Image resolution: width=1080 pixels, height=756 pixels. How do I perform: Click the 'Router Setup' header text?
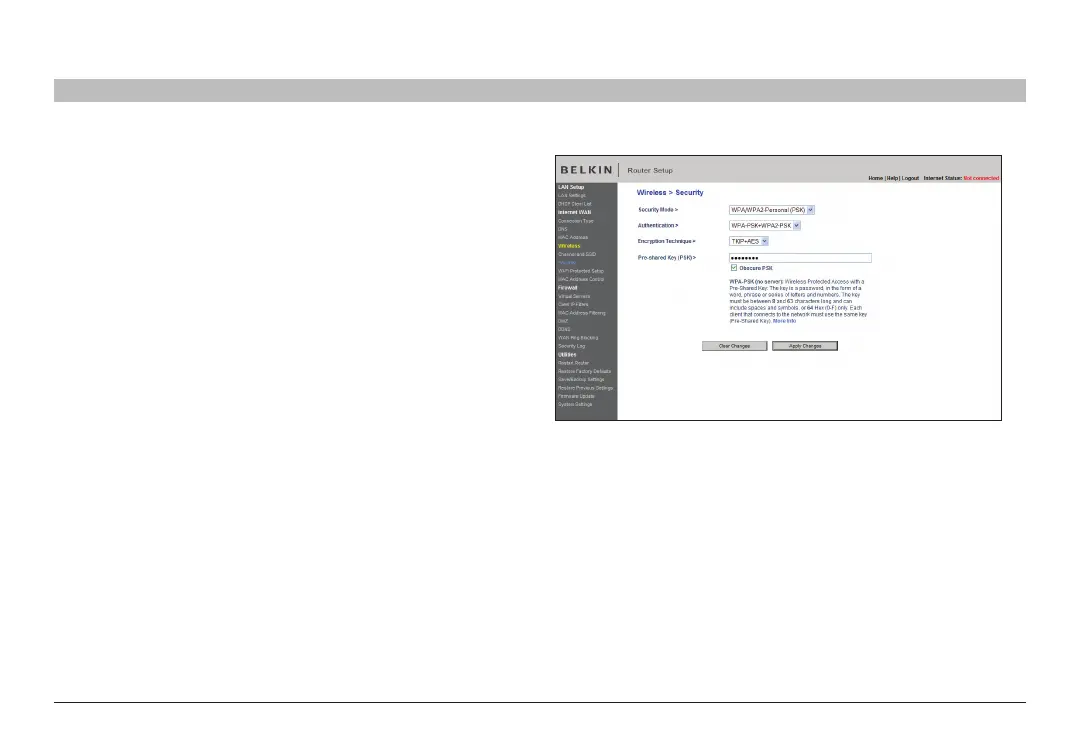(x=650, y=171)
